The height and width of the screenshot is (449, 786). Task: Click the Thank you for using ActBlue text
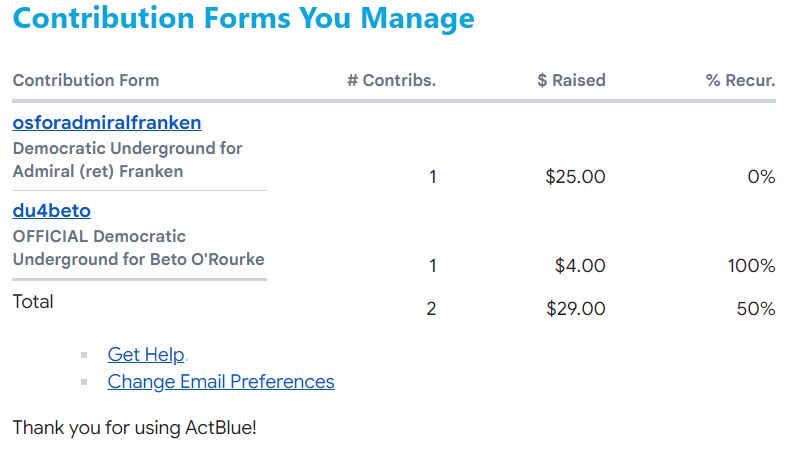click(x=134, y=428)
